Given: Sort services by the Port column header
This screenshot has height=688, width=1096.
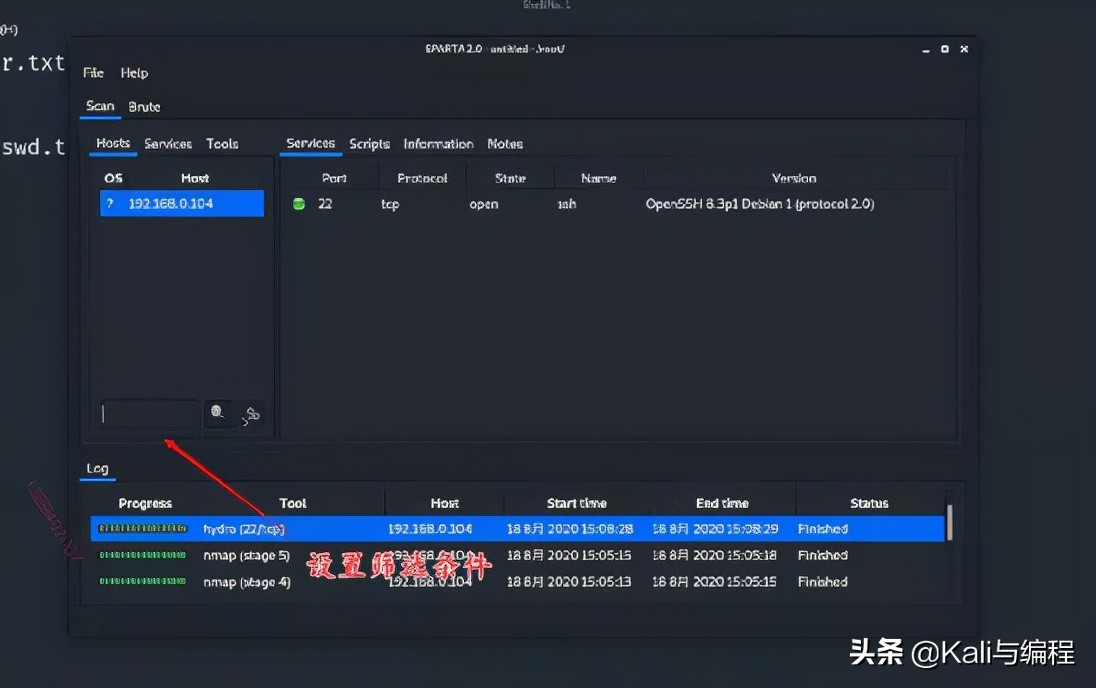Looking at the screenshot, I should pyautogui.click(x=334, y=178).
